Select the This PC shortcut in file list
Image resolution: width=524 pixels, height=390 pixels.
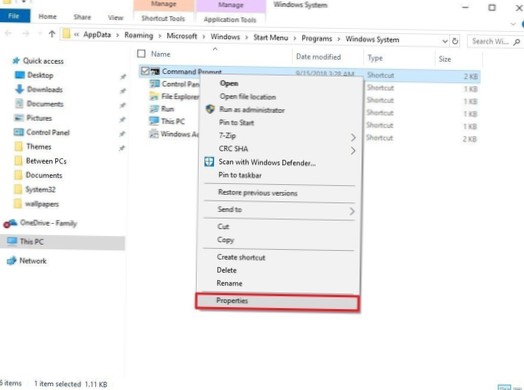coord(173,121)
